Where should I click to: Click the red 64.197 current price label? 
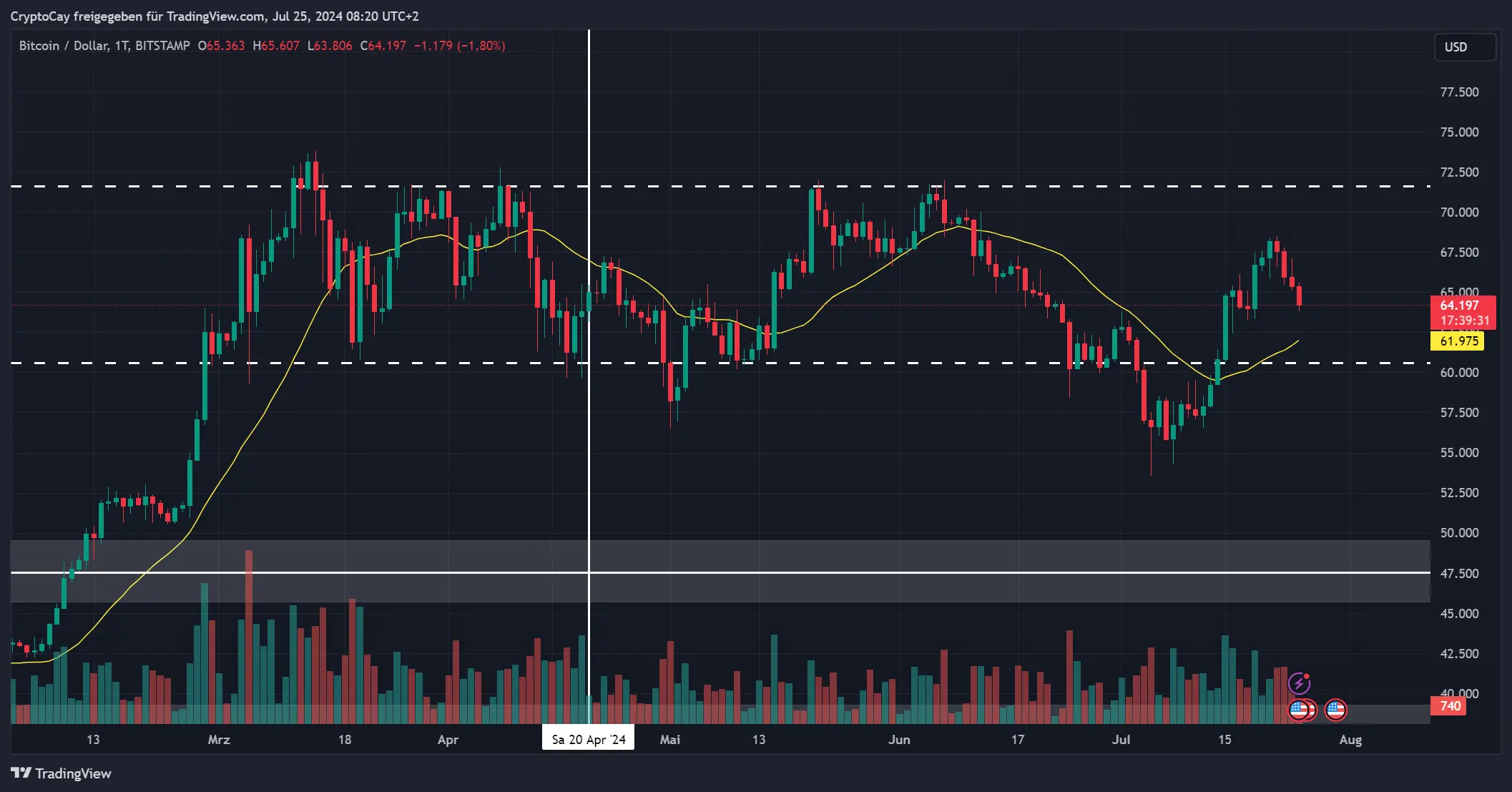pos(1462,305)
